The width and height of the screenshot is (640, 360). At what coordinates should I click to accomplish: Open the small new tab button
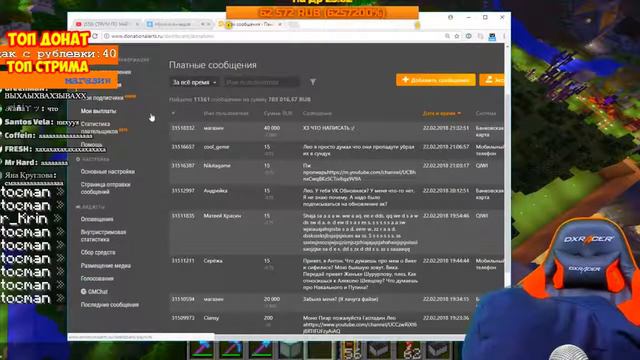pos(293,24)
